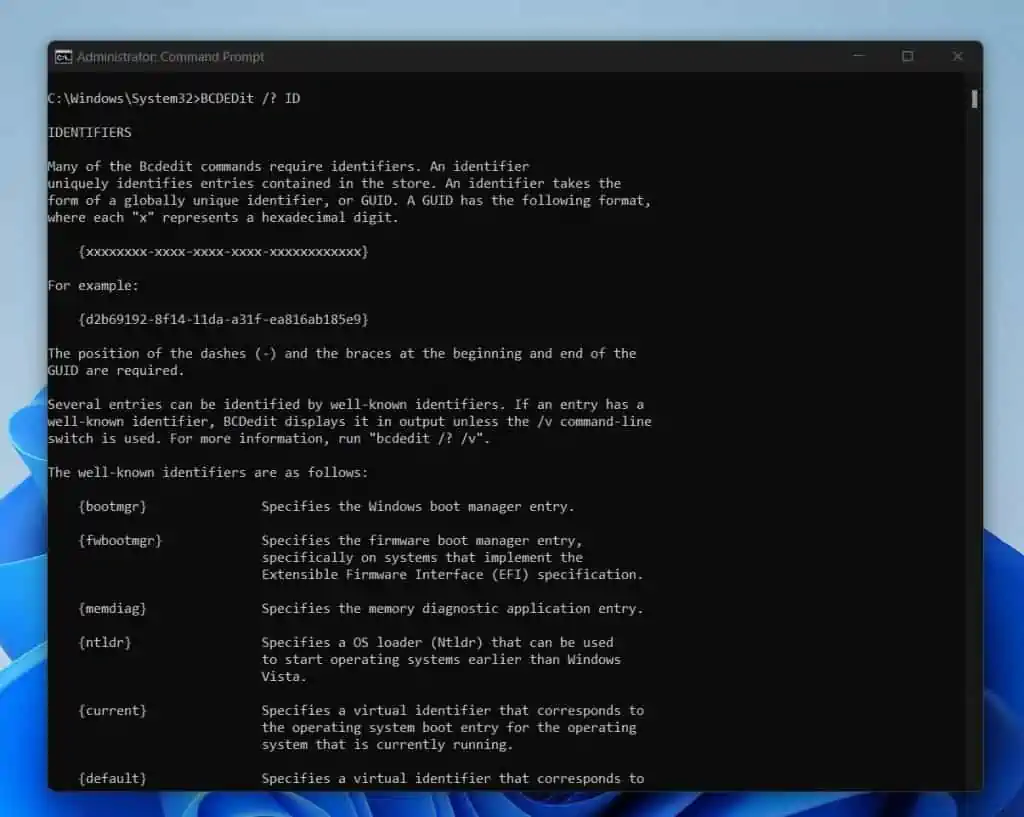Select the {memdiag} identifier line
The width and height of the screenshot is (1024, 817).
point(113,608)
